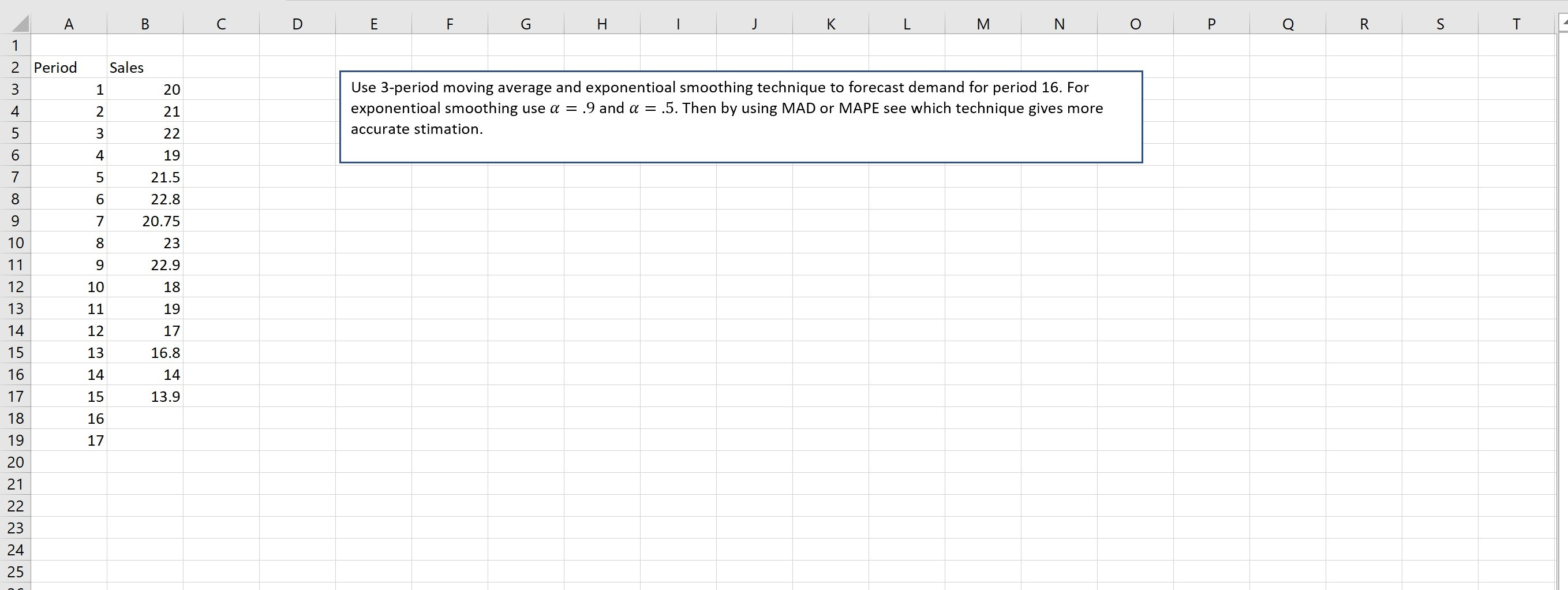Select cell A3 containing period 1
The height and width of the screenshot is (590, 1568).
[69, 89]
